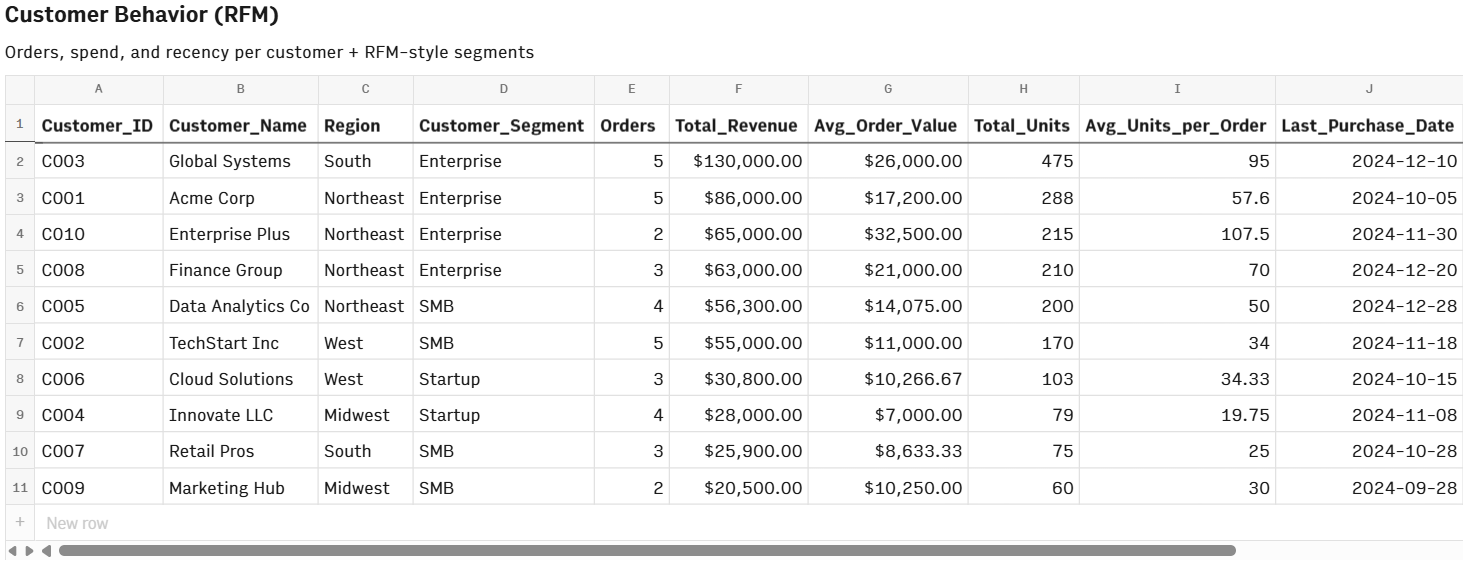This screenshot has width=1463, height=584.
Task: Click the cell with date 2024-12-28
Action: pos(1367,306)
